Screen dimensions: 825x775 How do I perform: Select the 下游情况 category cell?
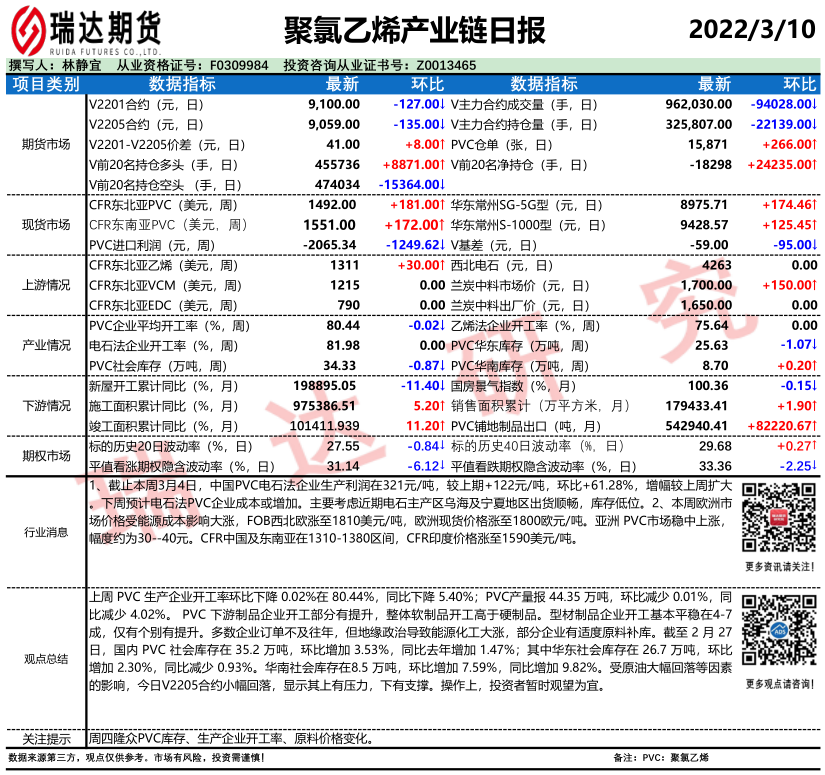tap(46, 405)
